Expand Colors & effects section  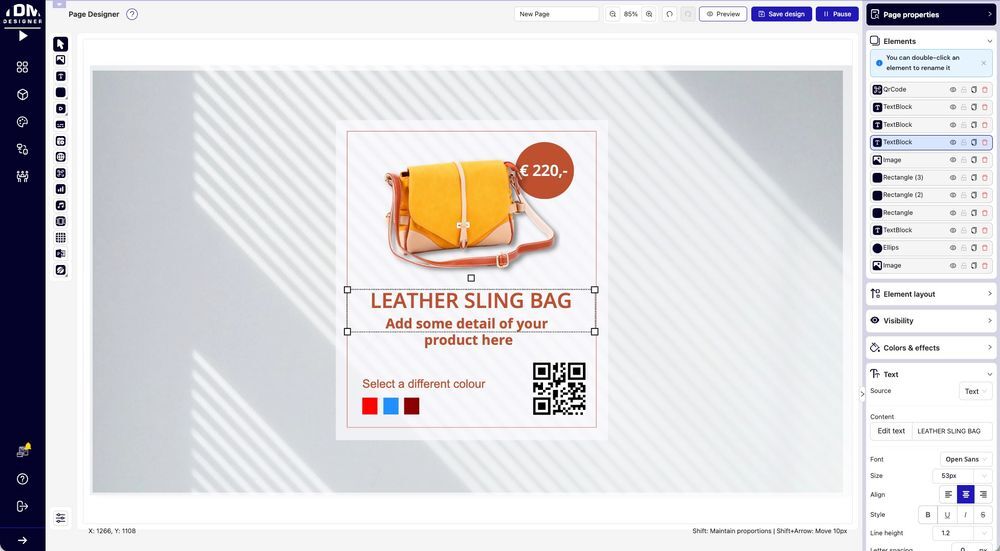[930, 348]
